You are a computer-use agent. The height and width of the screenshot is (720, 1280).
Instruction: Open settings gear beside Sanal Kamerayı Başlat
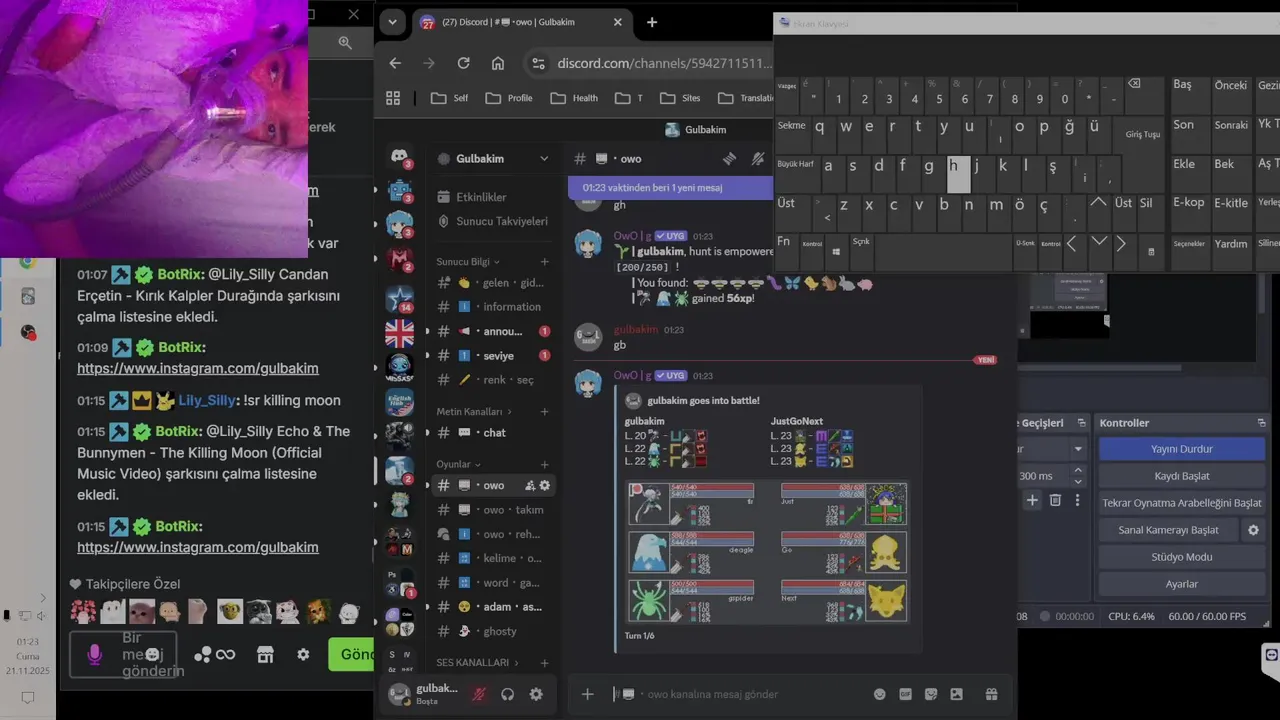pyautogui.click(x=1253, y=530)
